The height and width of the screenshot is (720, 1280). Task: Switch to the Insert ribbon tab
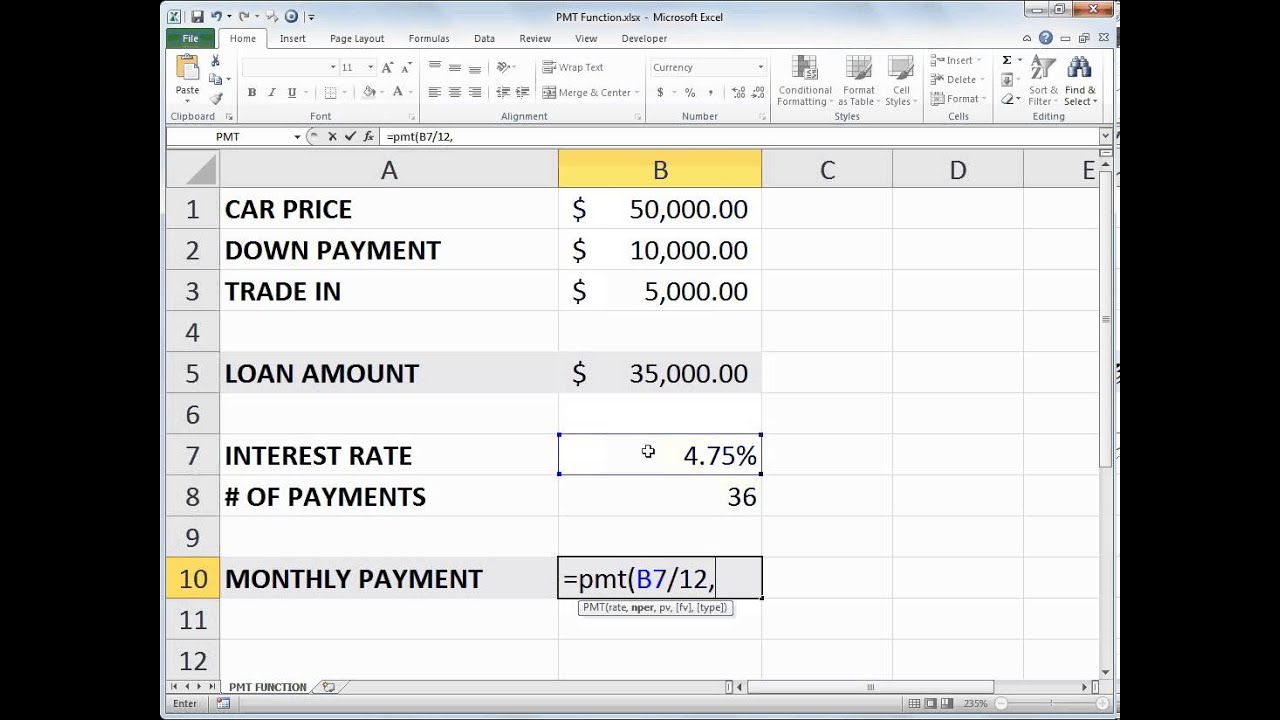[x=293, y=38]
